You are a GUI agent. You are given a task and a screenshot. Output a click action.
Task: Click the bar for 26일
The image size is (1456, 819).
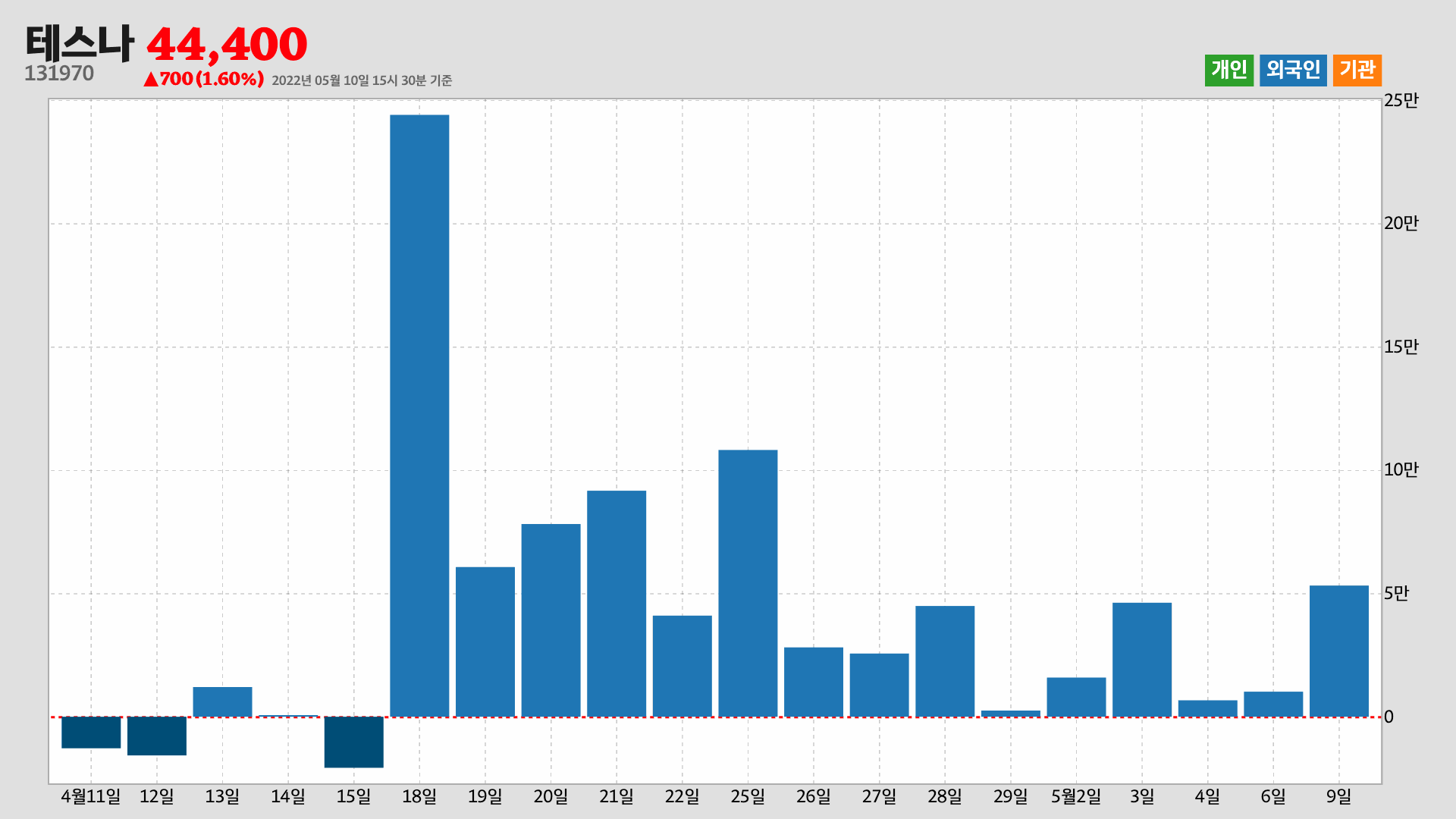814,682
